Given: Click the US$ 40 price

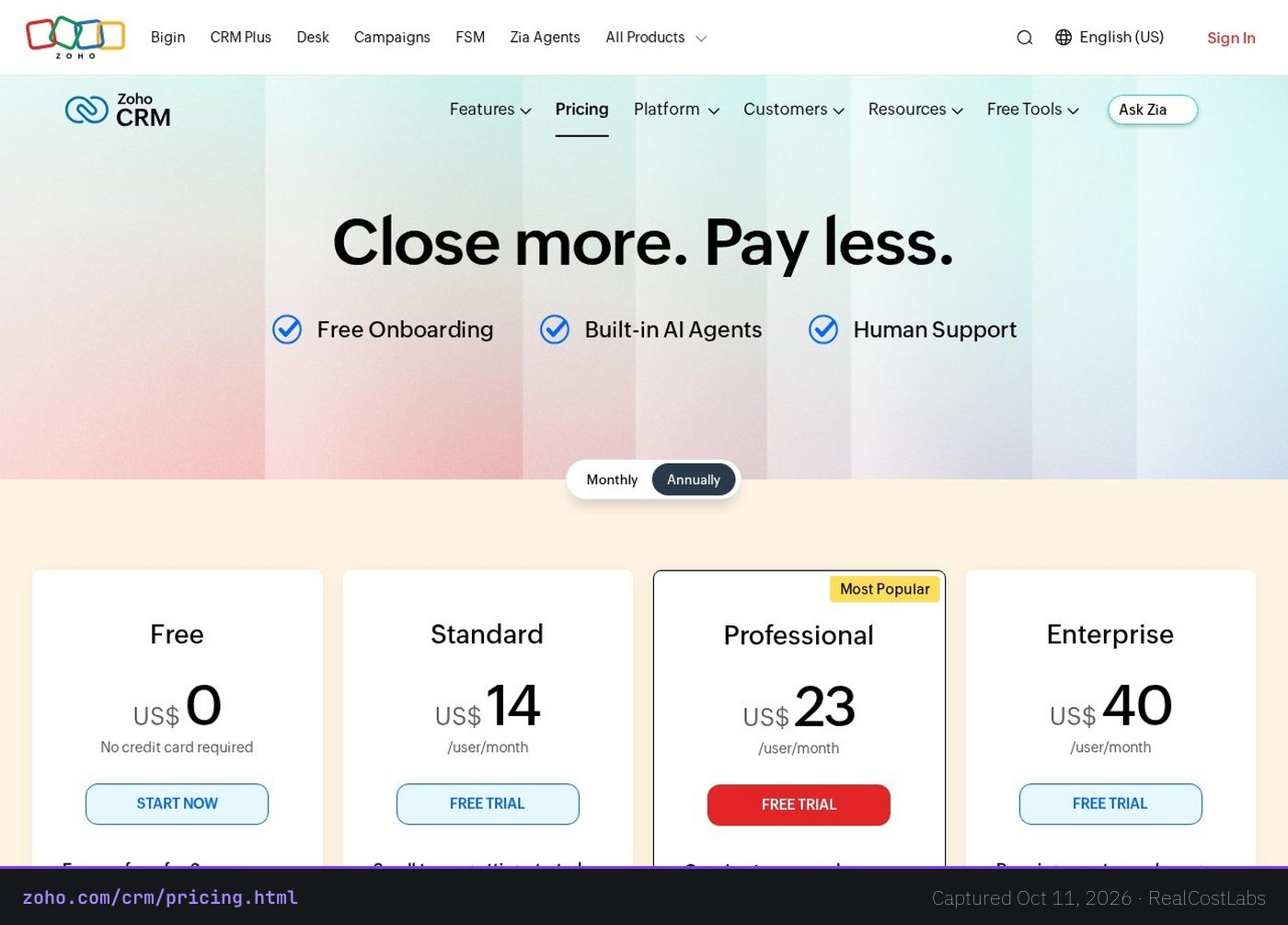Looking at the screenshot, I should click(x=1110, y=706).
